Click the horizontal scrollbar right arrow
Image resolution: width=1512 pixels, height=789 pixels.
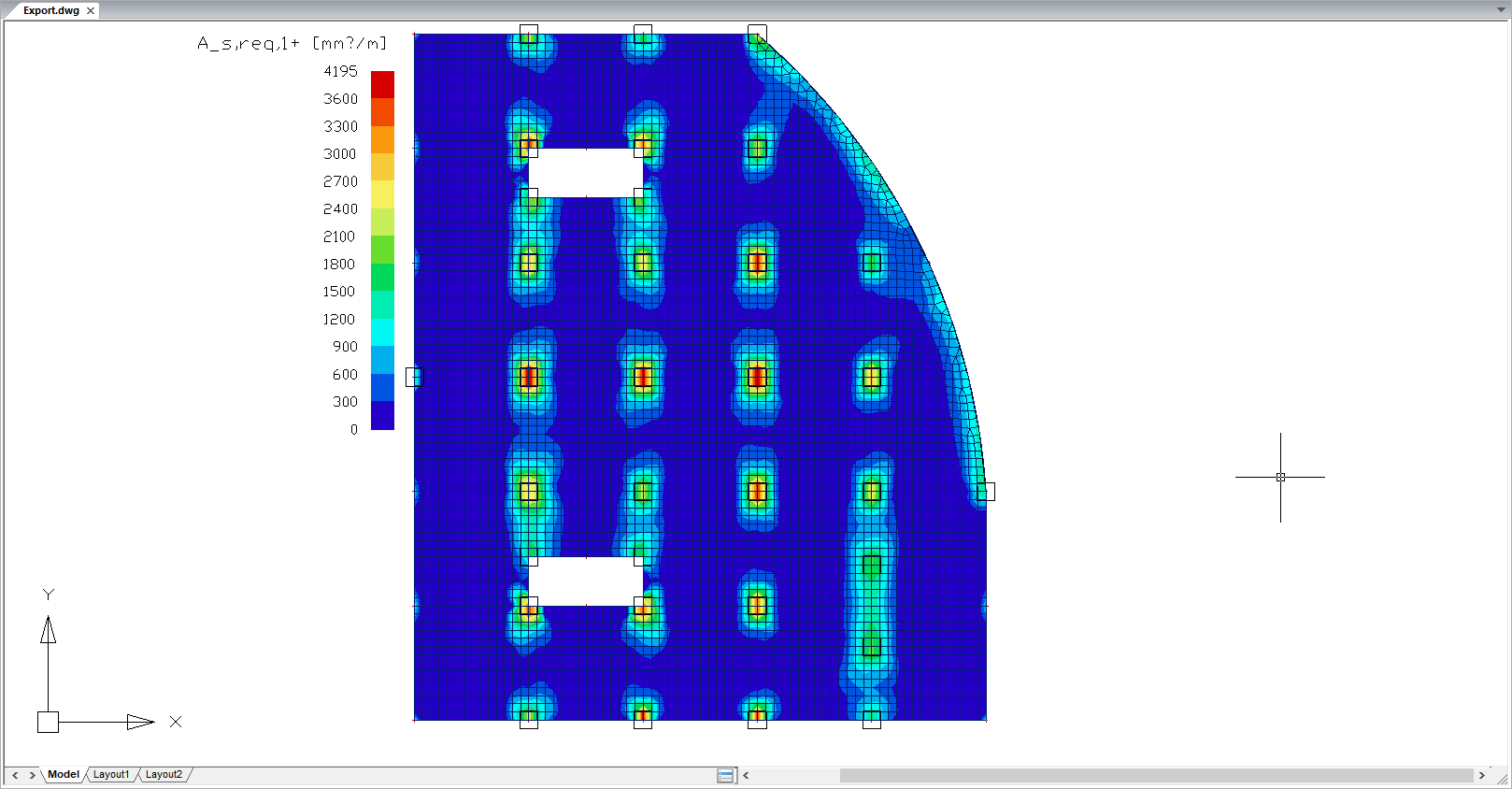pyautogui.click(x=1481, y=775)
